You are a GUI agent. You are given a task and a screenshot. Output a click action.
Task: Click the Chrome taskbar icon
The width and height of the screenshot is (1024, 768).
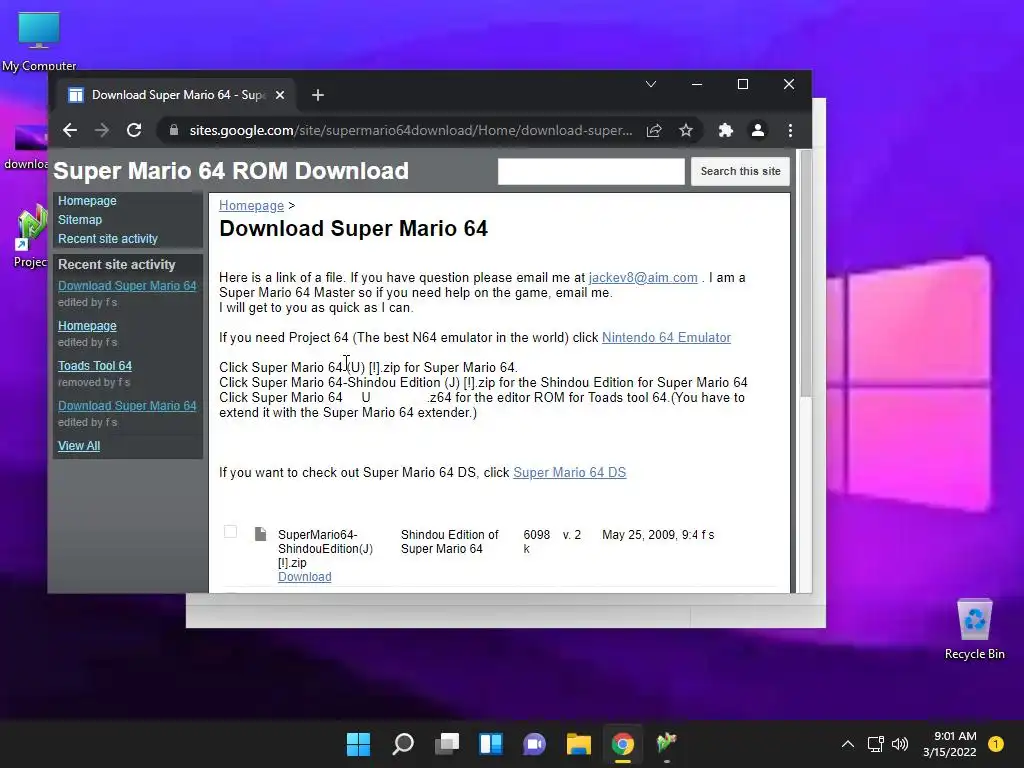click(x=622, y=744)
